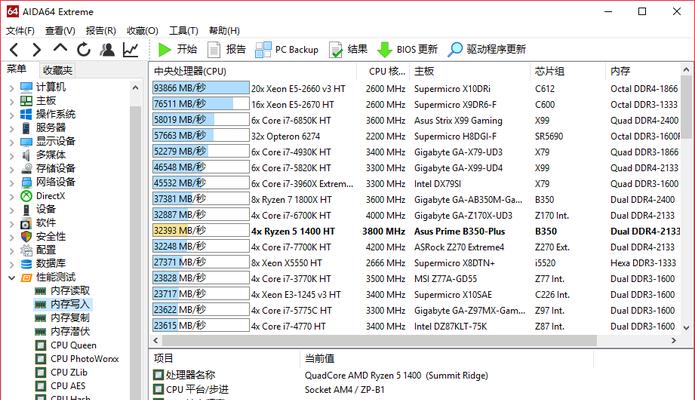This screenshot has height=400, width=695.
Task: Select the 配置 gear icon
Action: (27, 251)
